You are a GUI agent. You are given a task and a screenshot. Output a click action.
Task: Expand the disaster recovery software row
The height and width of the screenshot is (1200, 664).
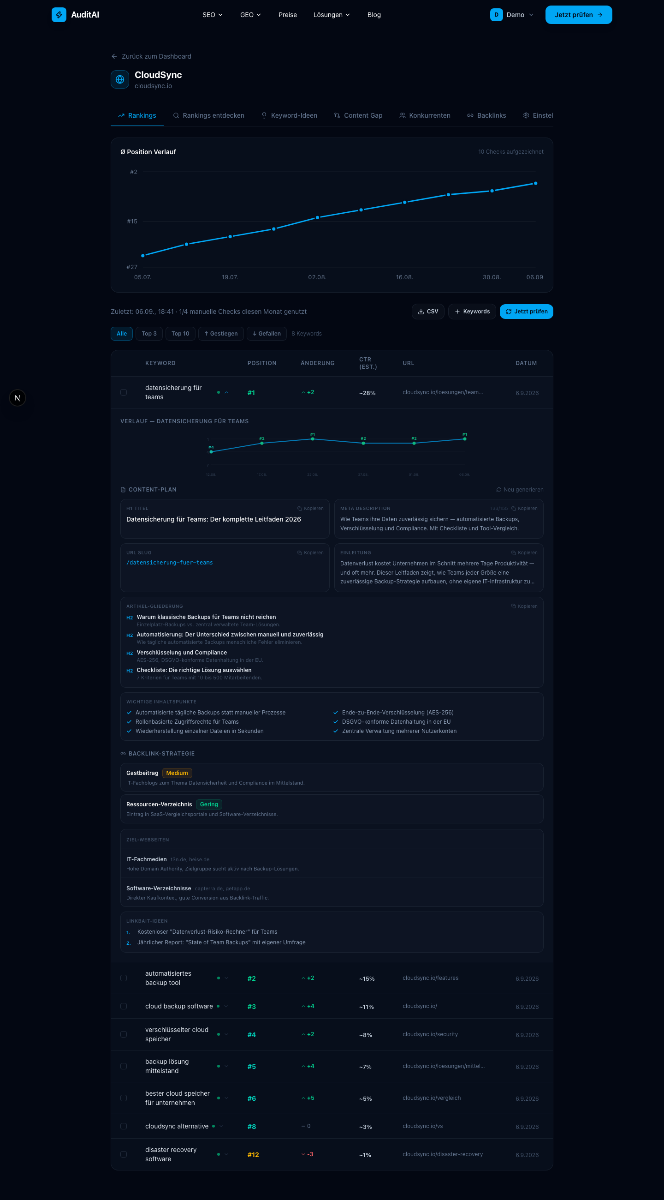pyautogui.click(x=226, y=1154)
